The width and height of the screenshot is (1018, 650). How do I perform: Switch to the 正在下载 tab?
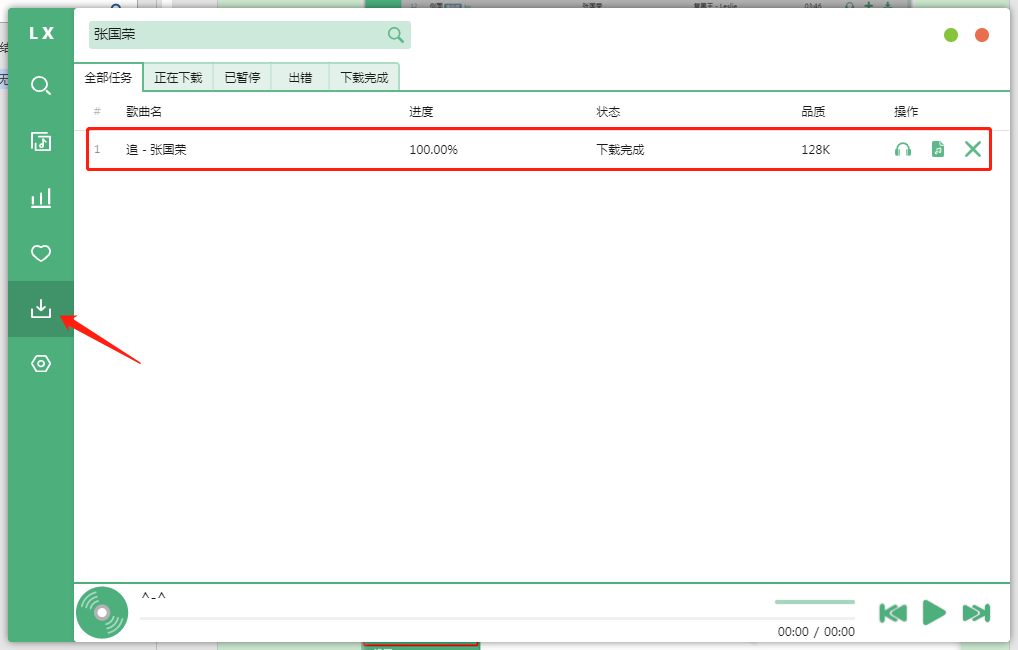(178, 76)
